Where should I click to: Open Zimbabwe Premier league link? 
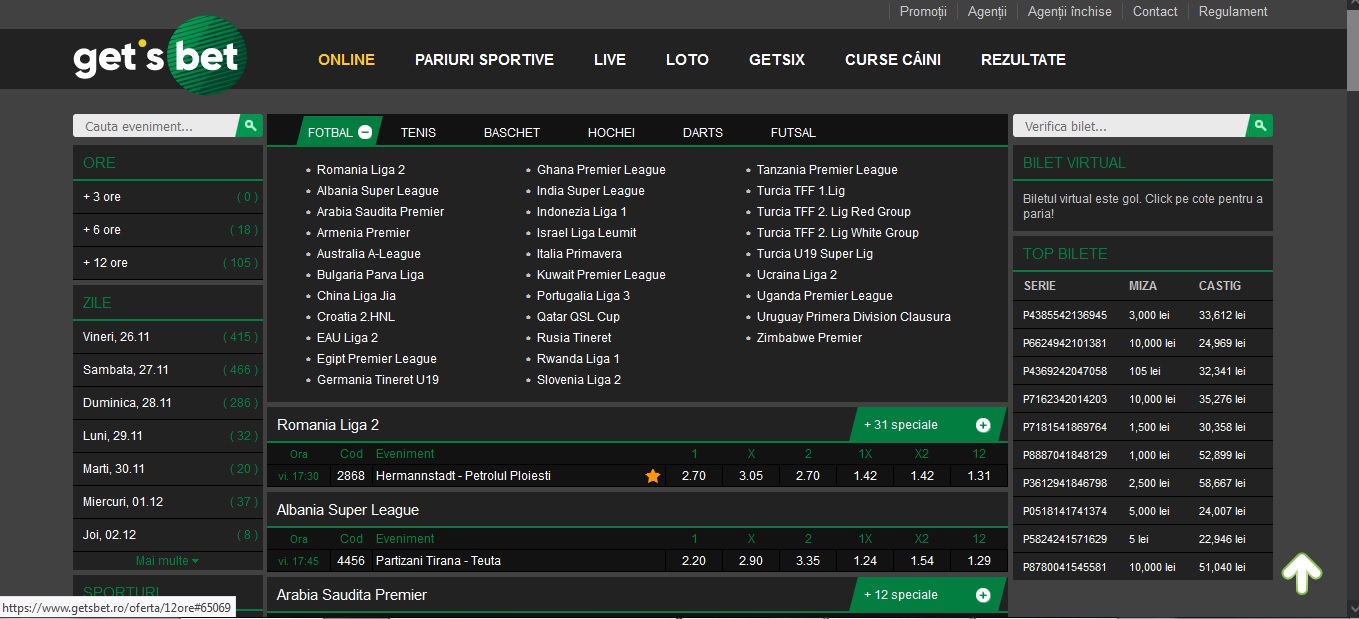click(x=809, y=338)
